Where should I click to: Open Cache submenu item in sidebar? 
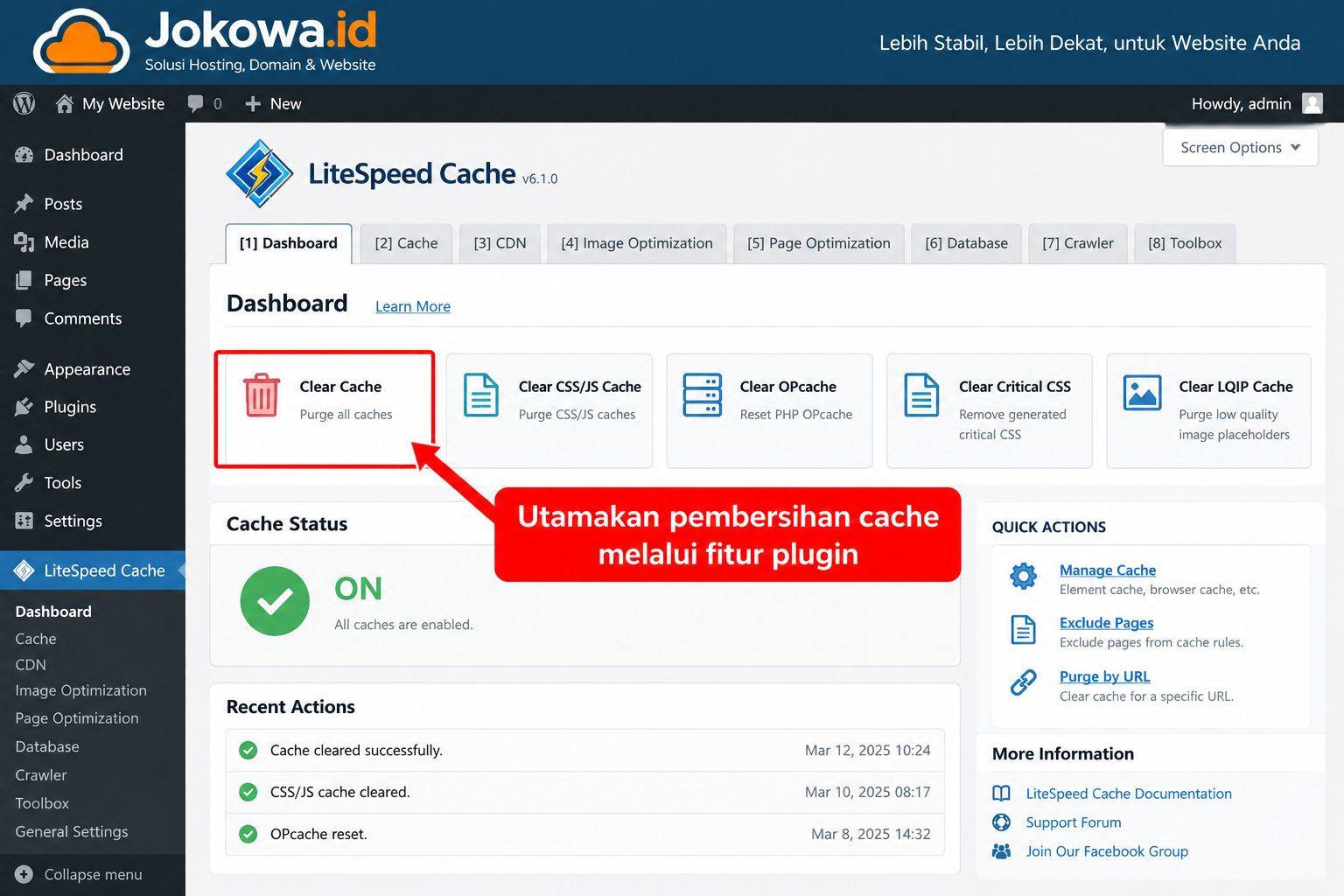[36, 639]
